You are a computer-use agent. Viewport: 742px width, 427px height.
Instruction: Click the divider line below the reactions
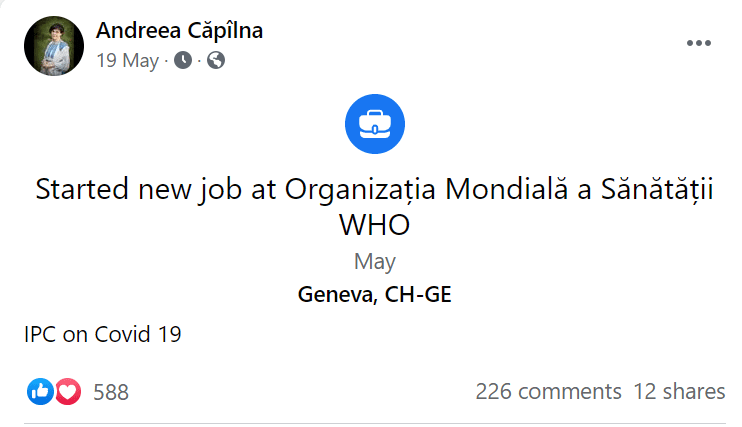pos(374,422)
